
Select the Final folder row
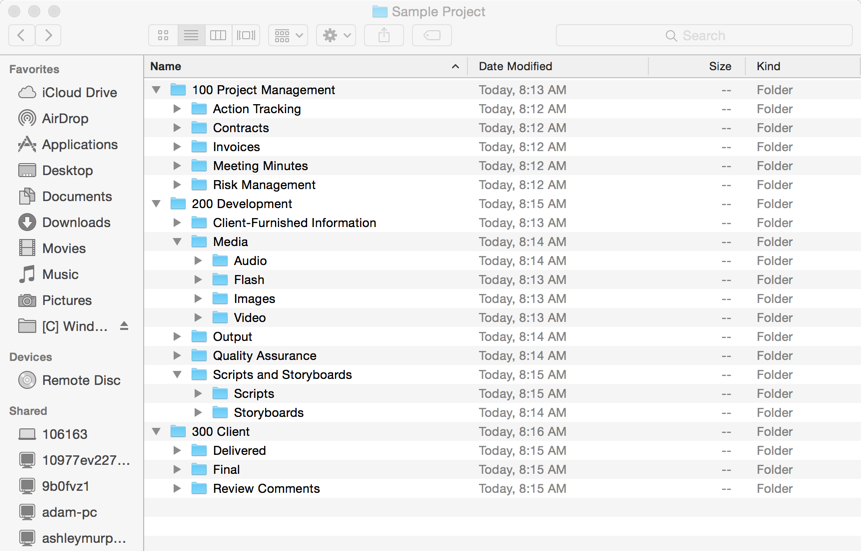(502, 470)
